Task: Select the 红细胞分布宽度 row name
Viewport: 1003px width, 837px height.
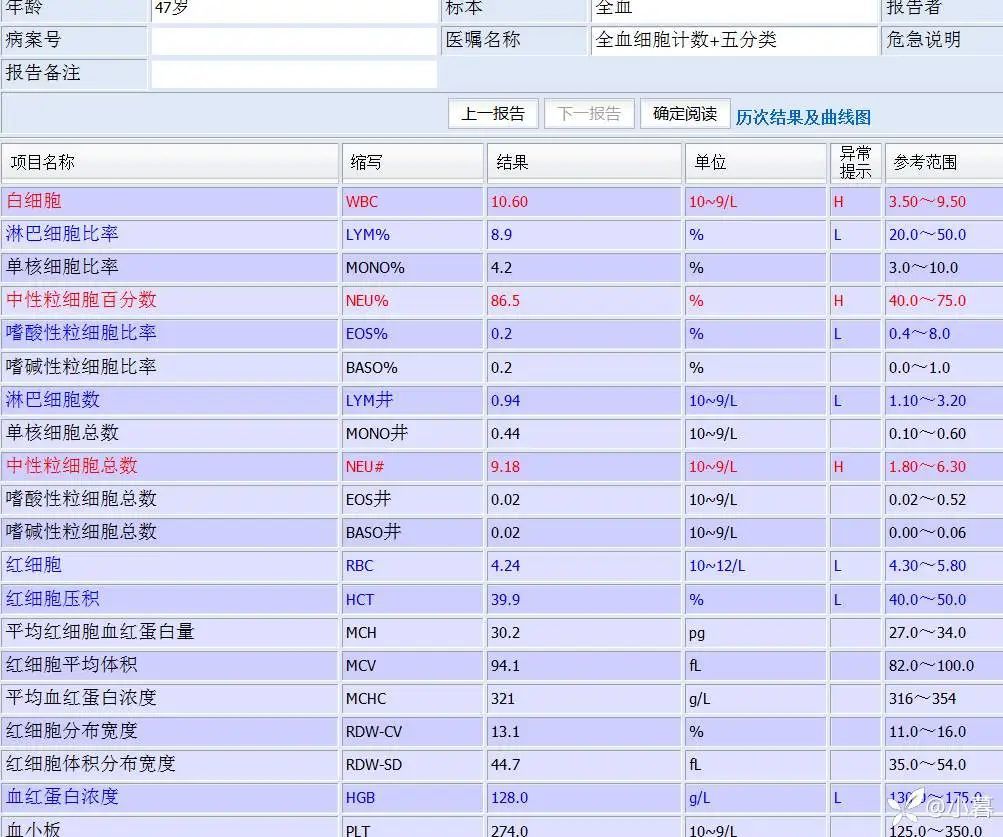Action: [72, 731]
